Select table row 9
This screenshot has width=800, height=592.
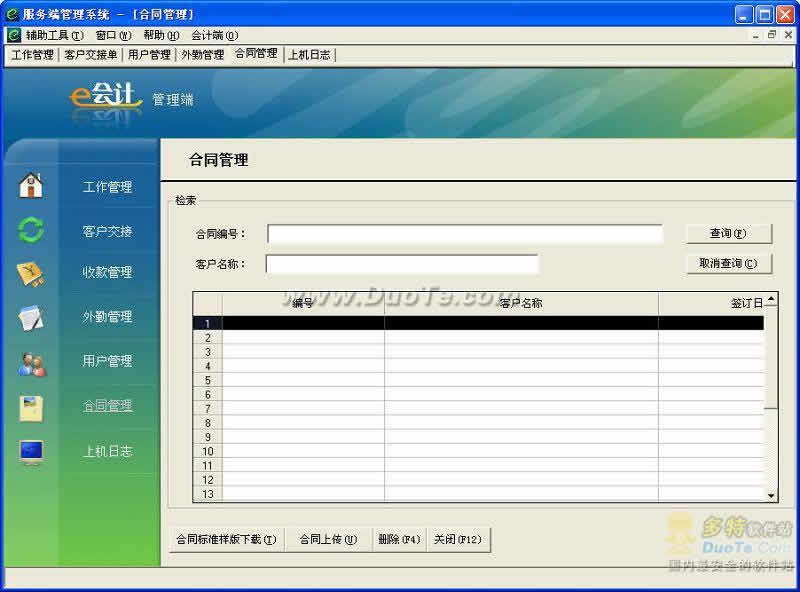click(479, 437)
